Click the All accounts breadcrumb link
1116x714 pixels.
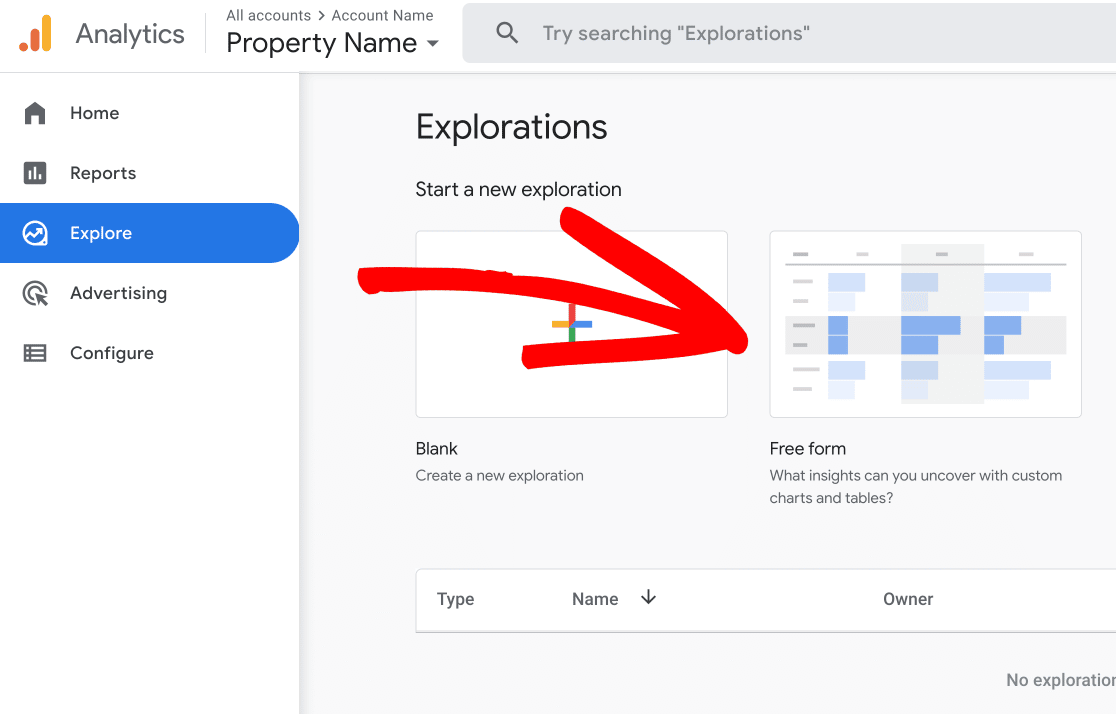(x=268, y=15)
